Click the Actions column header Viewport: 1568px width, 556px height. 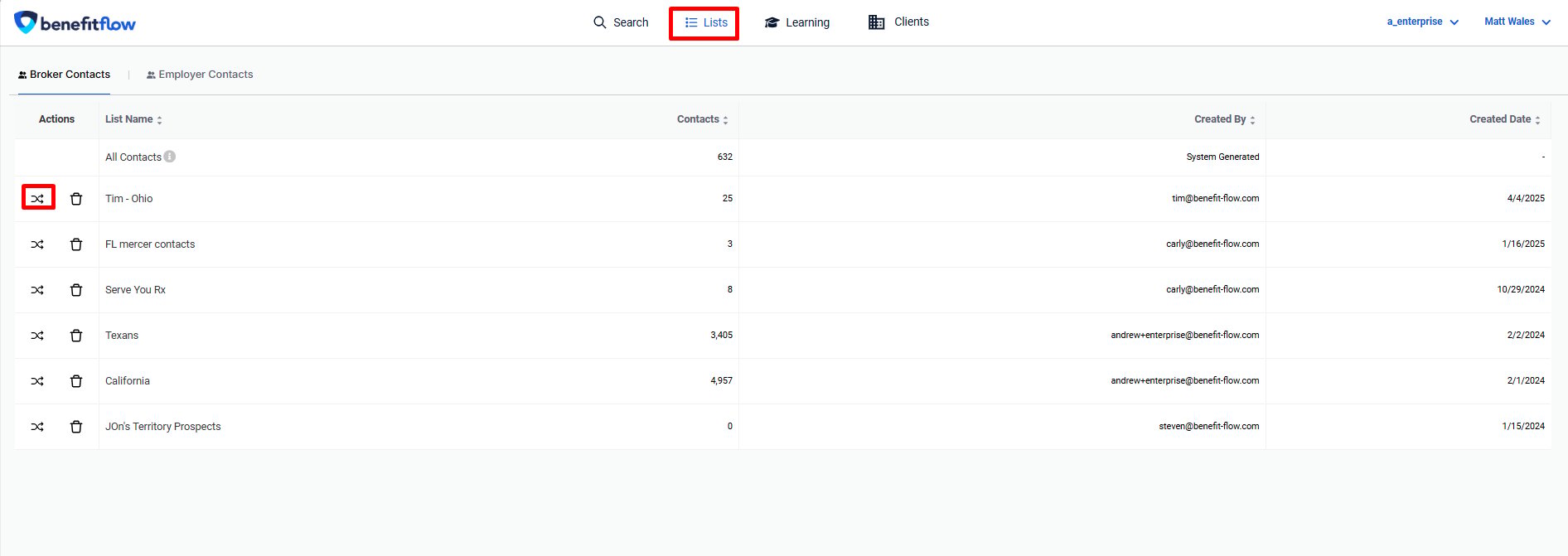click(56, 119)
